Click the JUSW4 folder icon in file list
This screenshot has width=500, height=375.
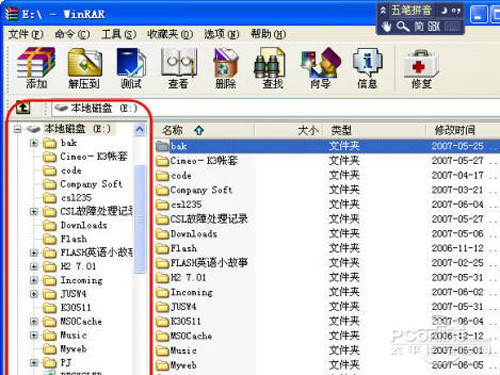[x=163, y=307]
